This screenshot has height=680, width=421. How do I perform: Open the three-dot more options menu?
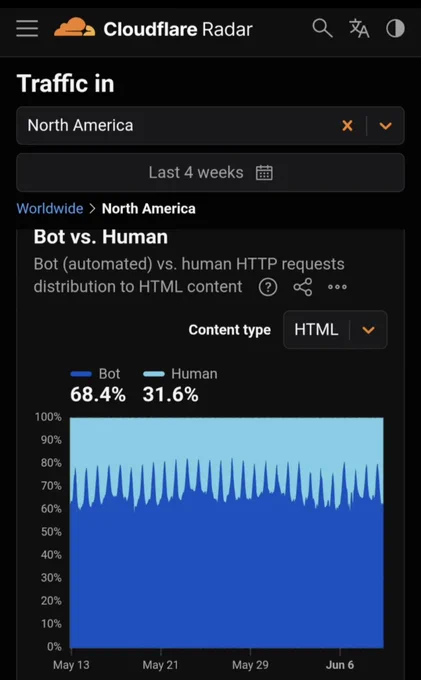pyautogui.click(x=337, y=287)
